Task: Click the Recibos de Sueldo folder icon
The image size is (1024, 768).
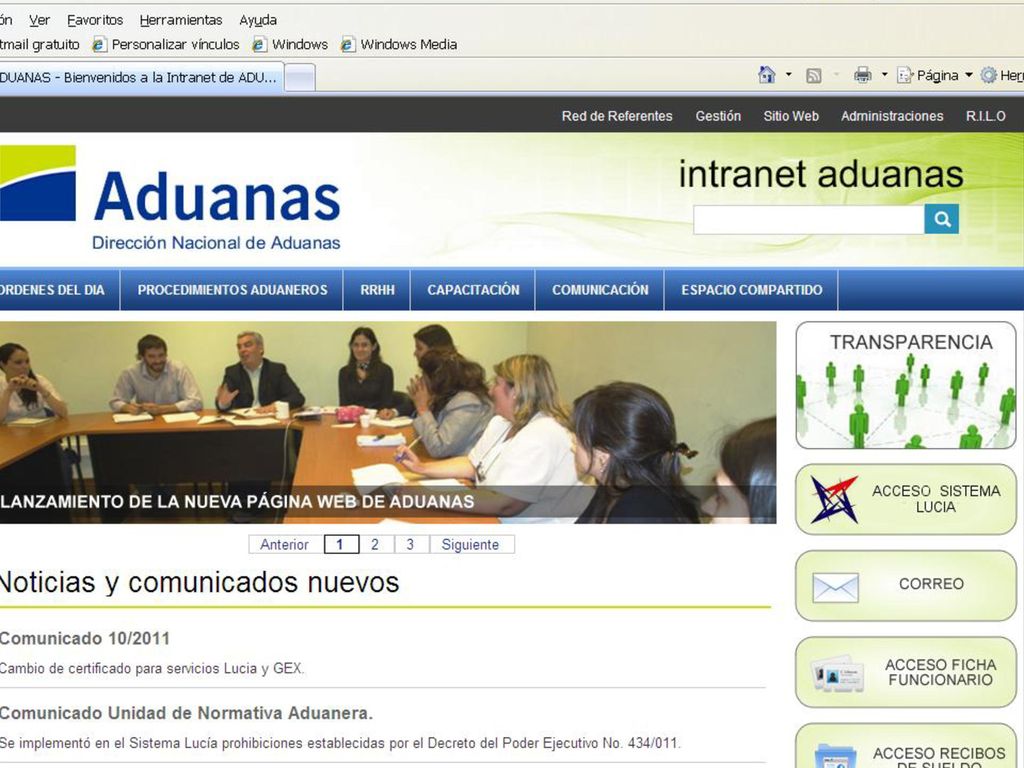Action: [836, 756]
